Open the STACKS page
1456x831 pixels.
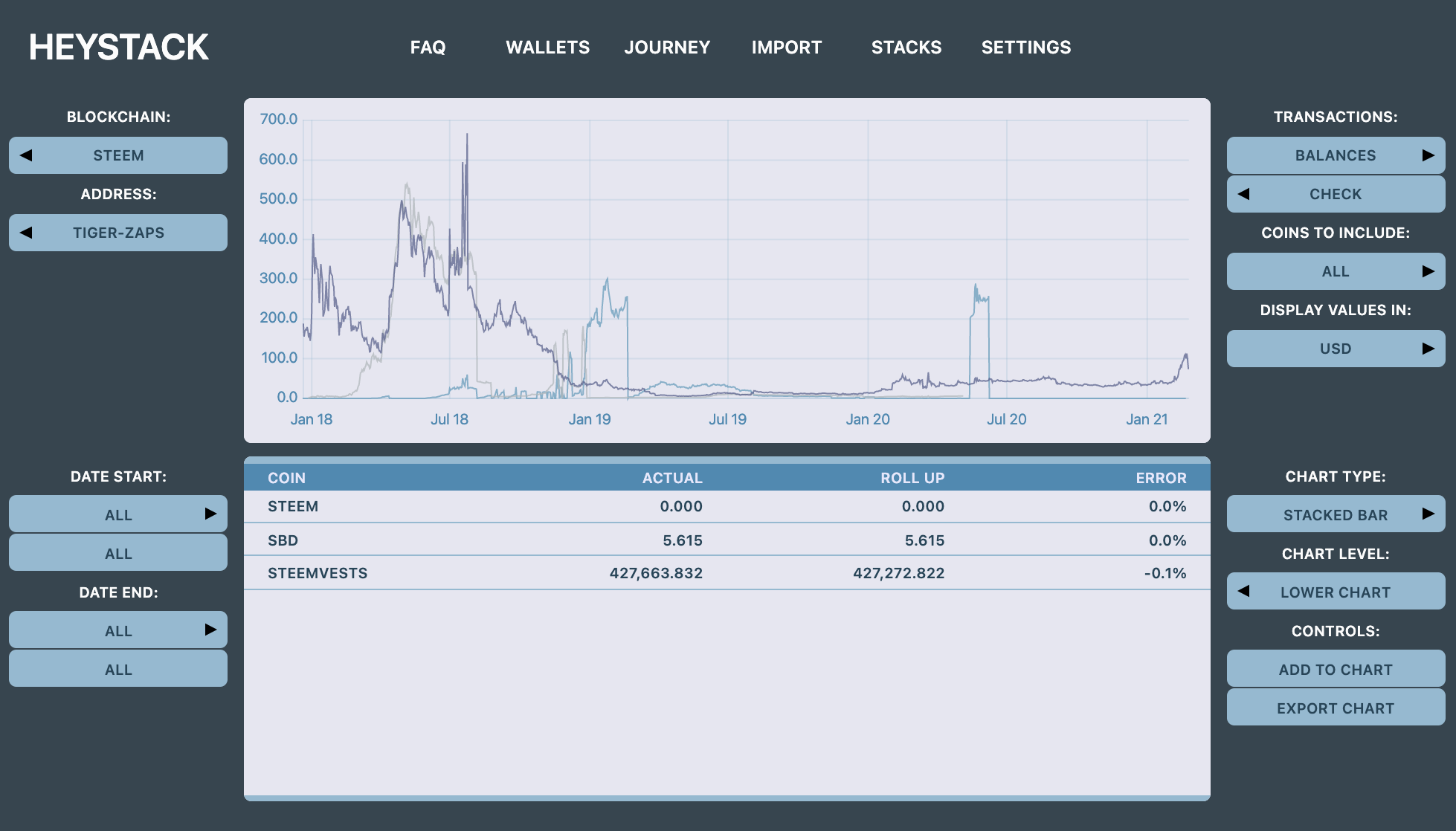906,48
